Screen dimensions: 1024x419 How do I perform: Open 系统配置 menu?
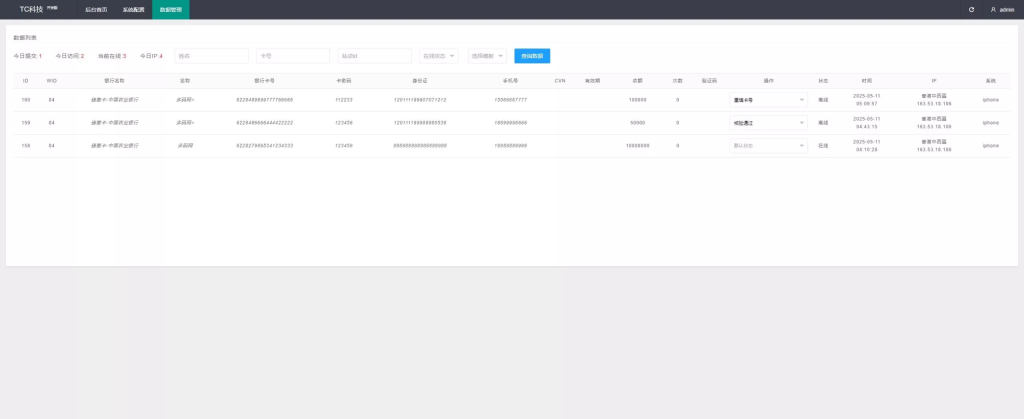pos(133,10)
